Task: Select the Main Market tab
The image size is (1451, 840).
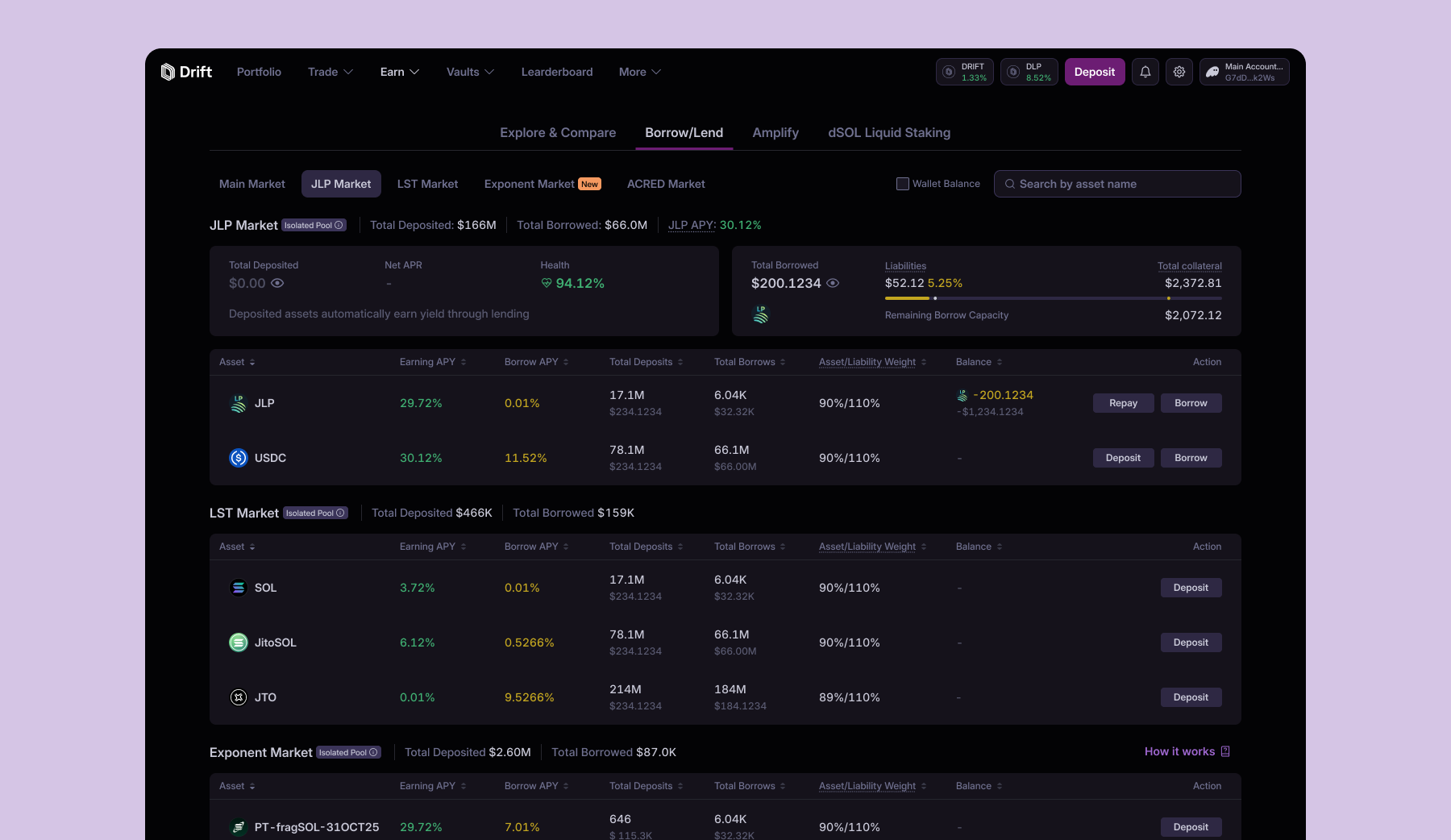Action: pyautogui.click(x=252, y=184)
